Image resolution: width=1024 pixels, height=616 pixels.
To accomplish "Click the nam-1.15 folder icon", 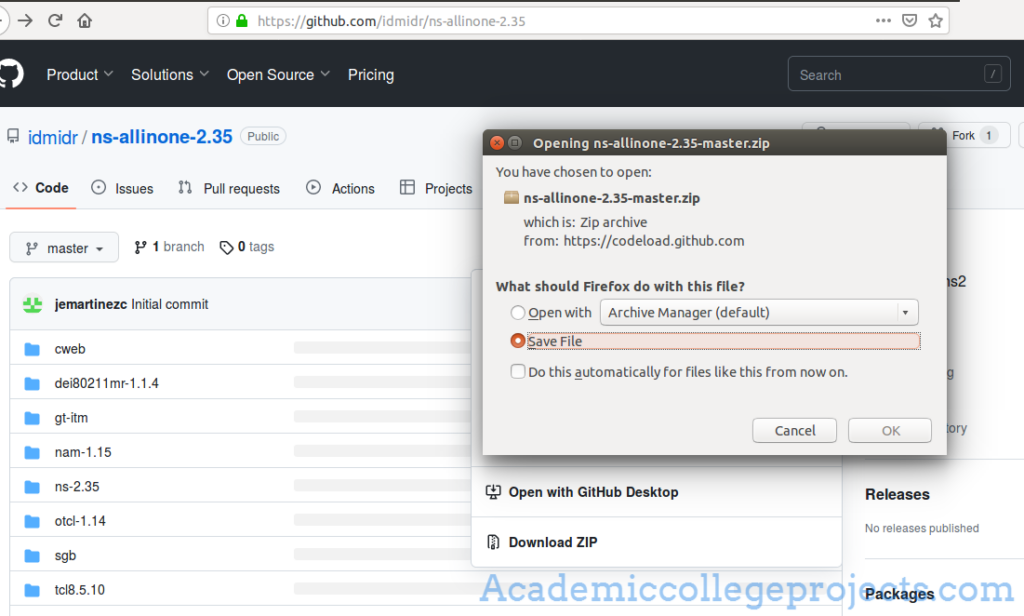I will pyautogui.click(x=32, y=452).
